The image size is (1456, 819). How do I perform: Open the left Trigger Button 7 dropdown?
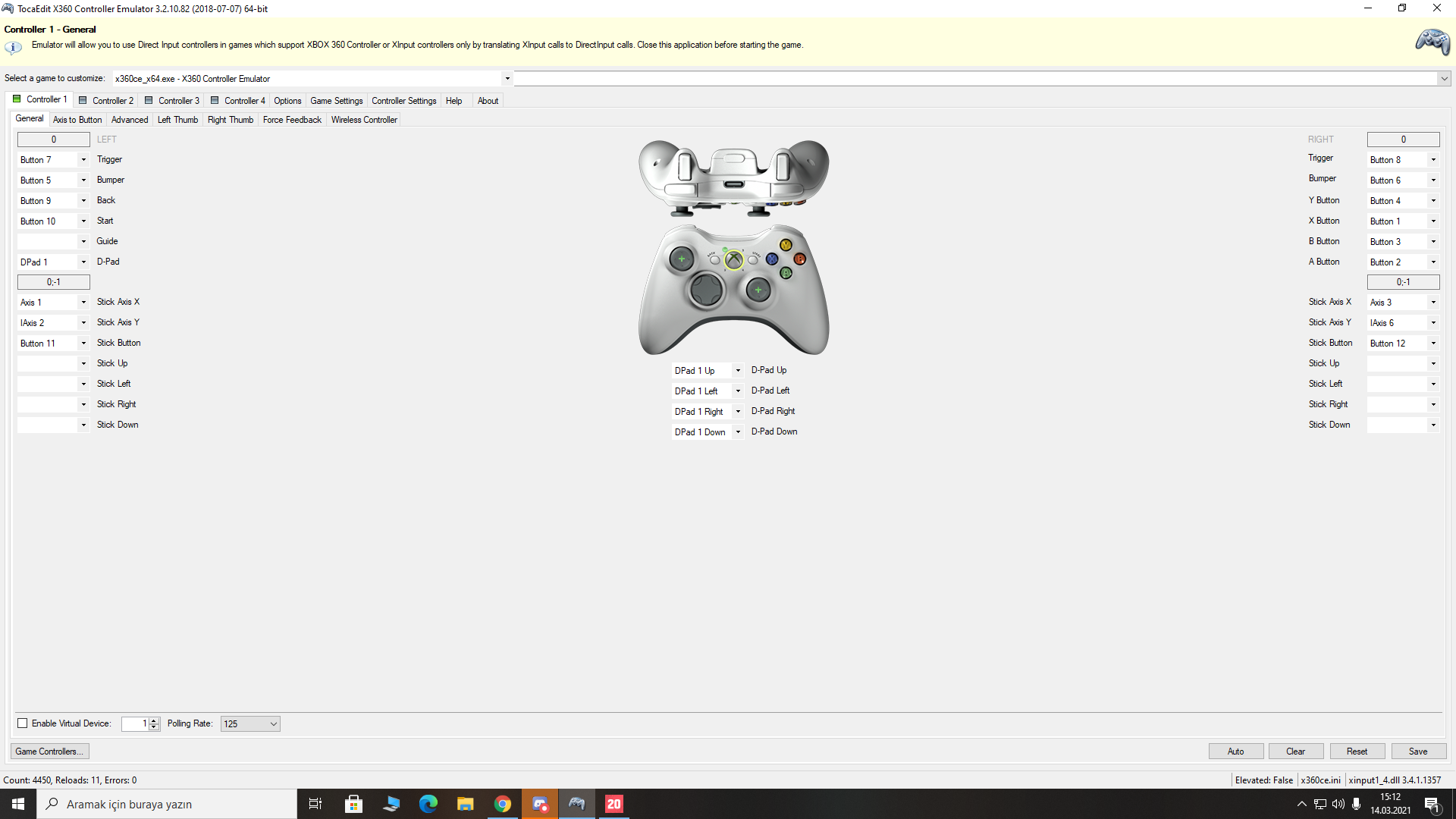83,160
